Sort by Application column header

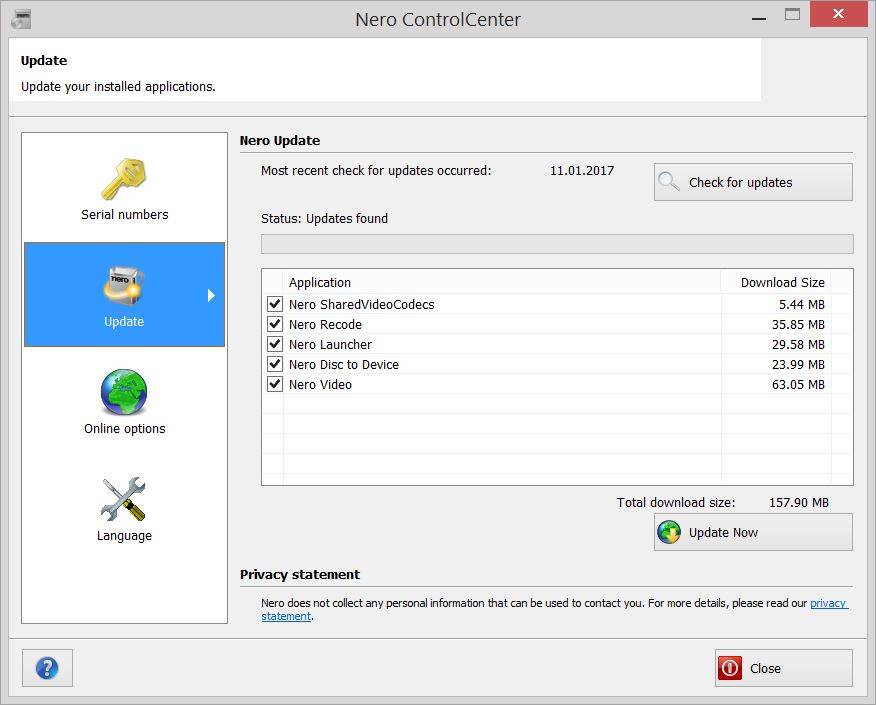point(320,283)
